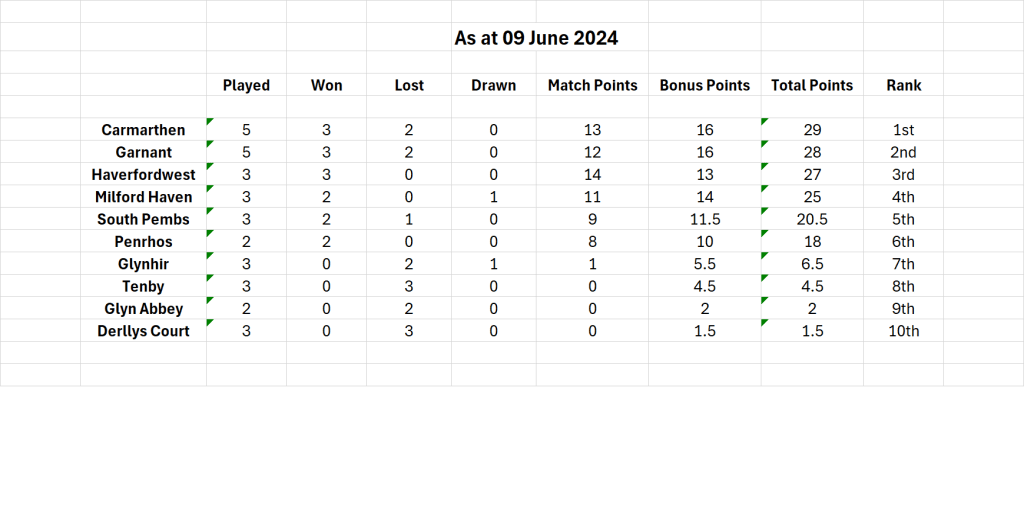The height and width of the screenshot is (508, 1024).
Task: Click the Total Points header cell
Action: (811, 85)
